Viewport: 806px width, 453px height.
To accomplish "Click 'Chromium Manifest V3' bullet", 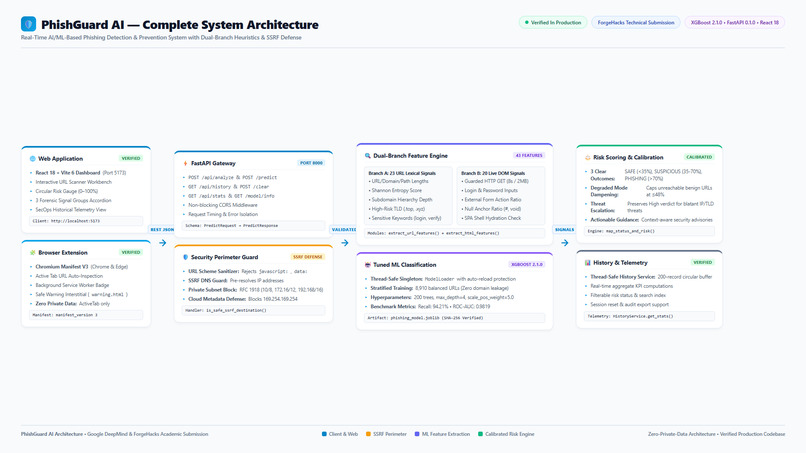I will coord(81,267).
